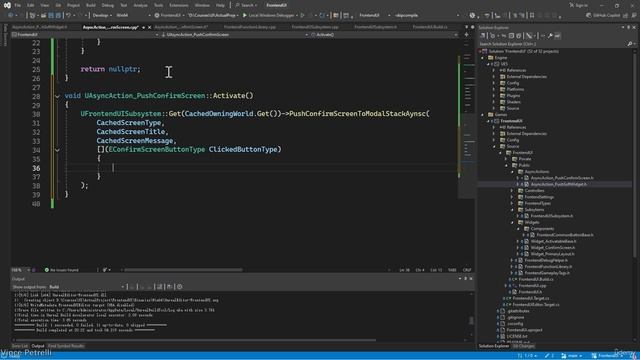Screen dimensions: 640x360
Task: Click the Undo toolbar icon
Action: (x=69, y=16)
